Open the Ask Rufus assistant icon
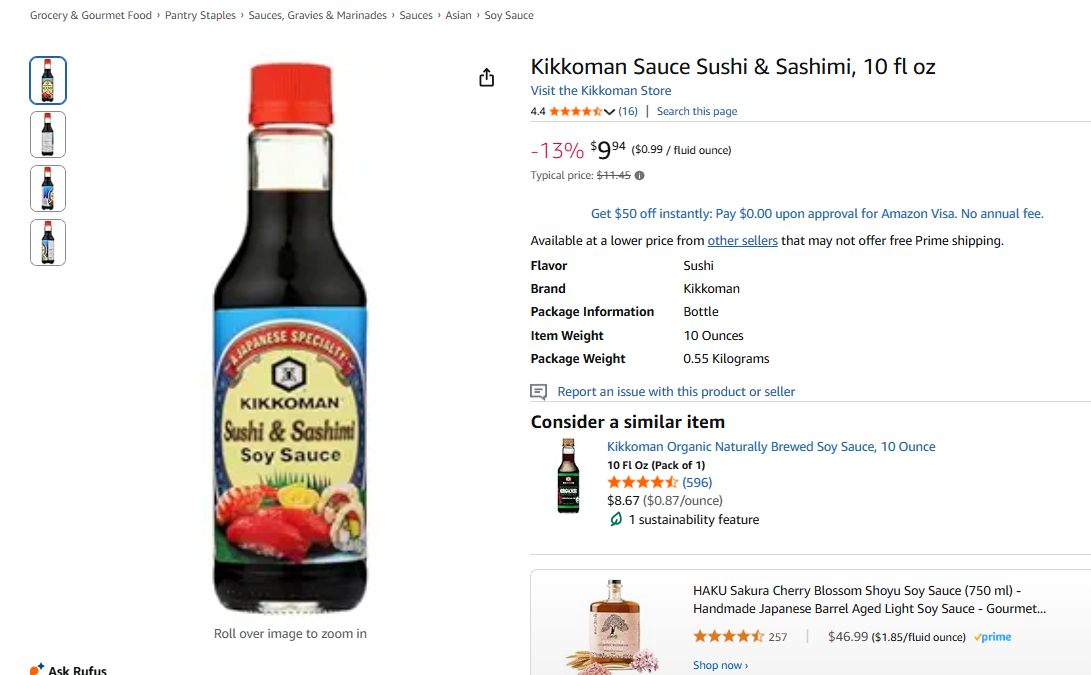This screenshot has width=1091, height=675. coord(37,669)
